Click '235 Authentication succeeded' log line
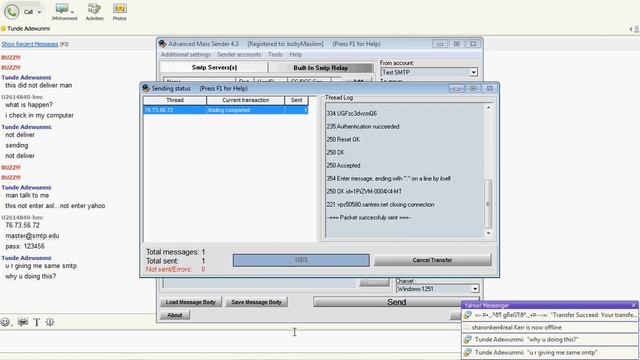 (363, 127)
